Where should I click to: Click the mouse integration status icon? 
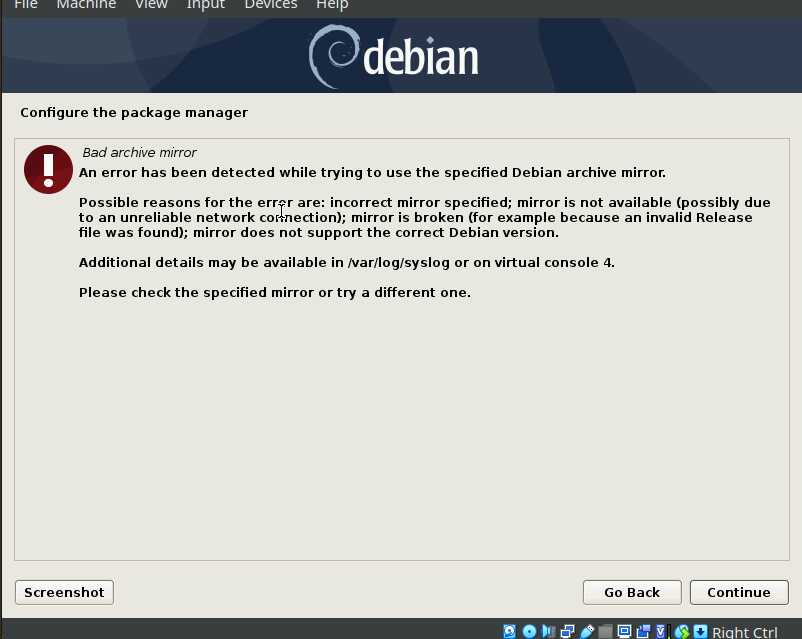tap(682, 631)
